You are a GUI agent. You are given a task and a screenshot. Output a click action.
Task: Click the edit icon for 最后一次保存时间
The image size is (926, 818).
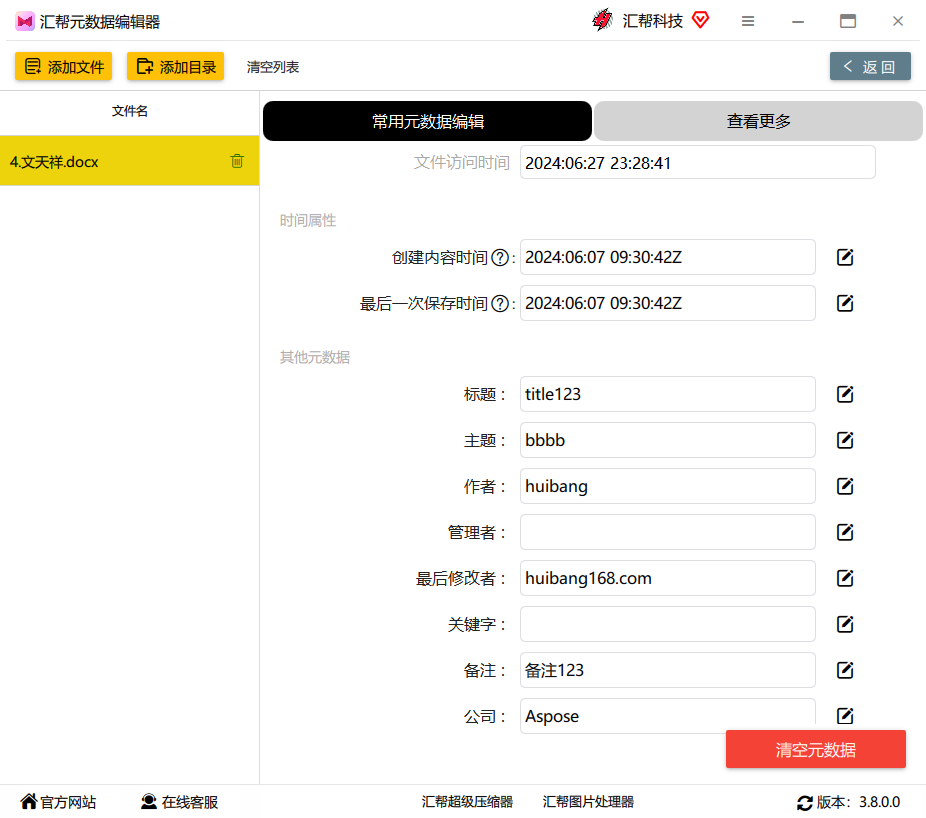pyautogui.click(x=845, y=303)
